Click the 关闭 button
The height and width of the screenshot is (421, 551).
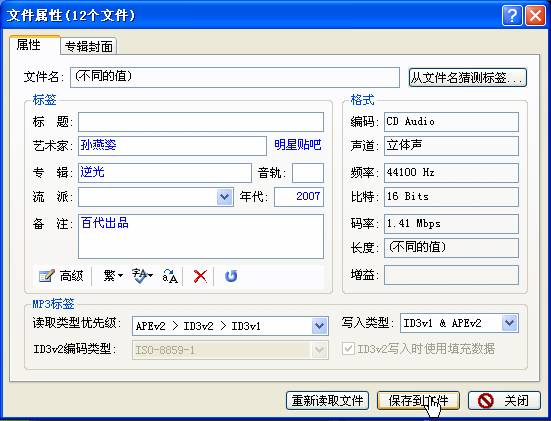tap(504, 401)
